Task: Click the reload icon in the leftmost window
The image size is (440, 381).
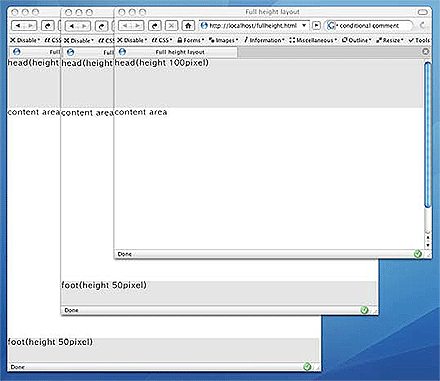Action: (x=48, y=26)
